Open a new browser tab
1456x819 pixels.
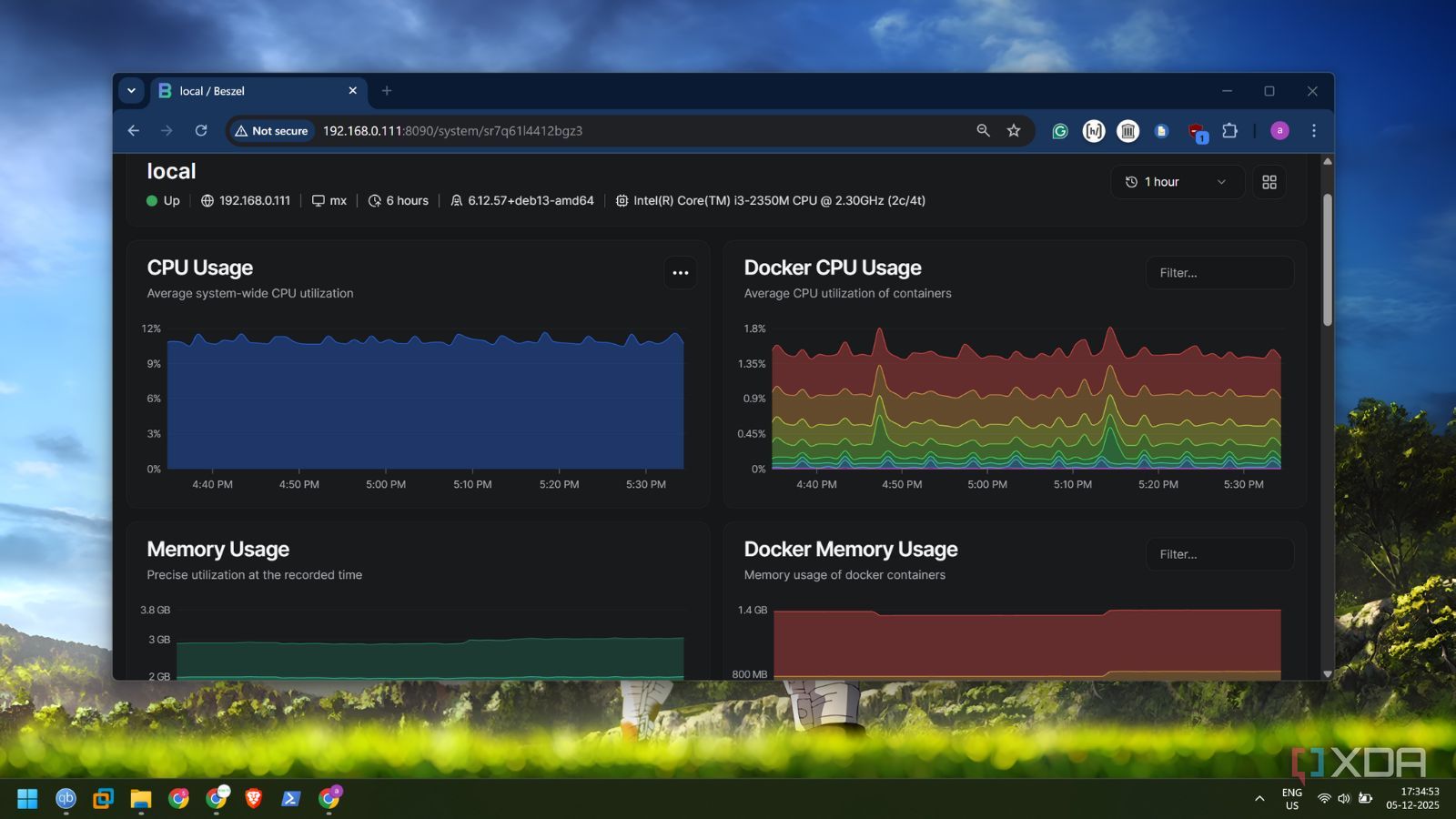387,91
